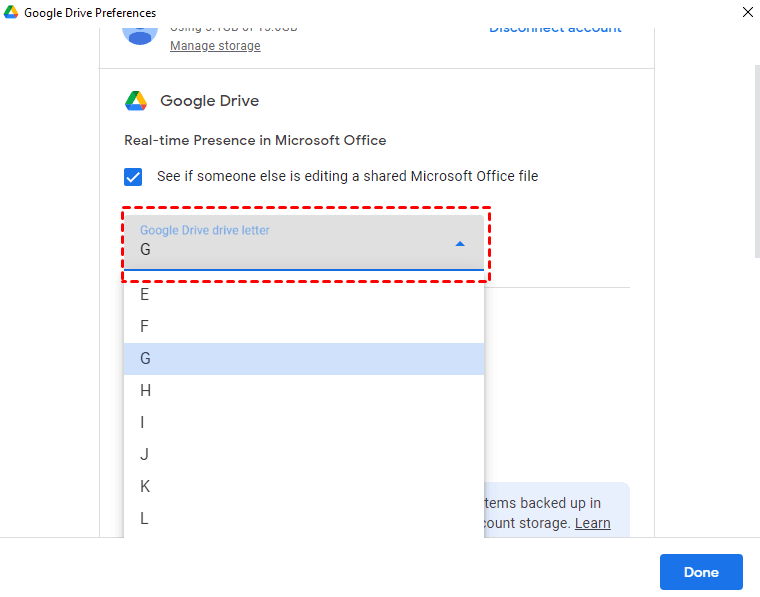760x597 pixels.
Task: Select drive letter F from the list
Action: (304, 327)
